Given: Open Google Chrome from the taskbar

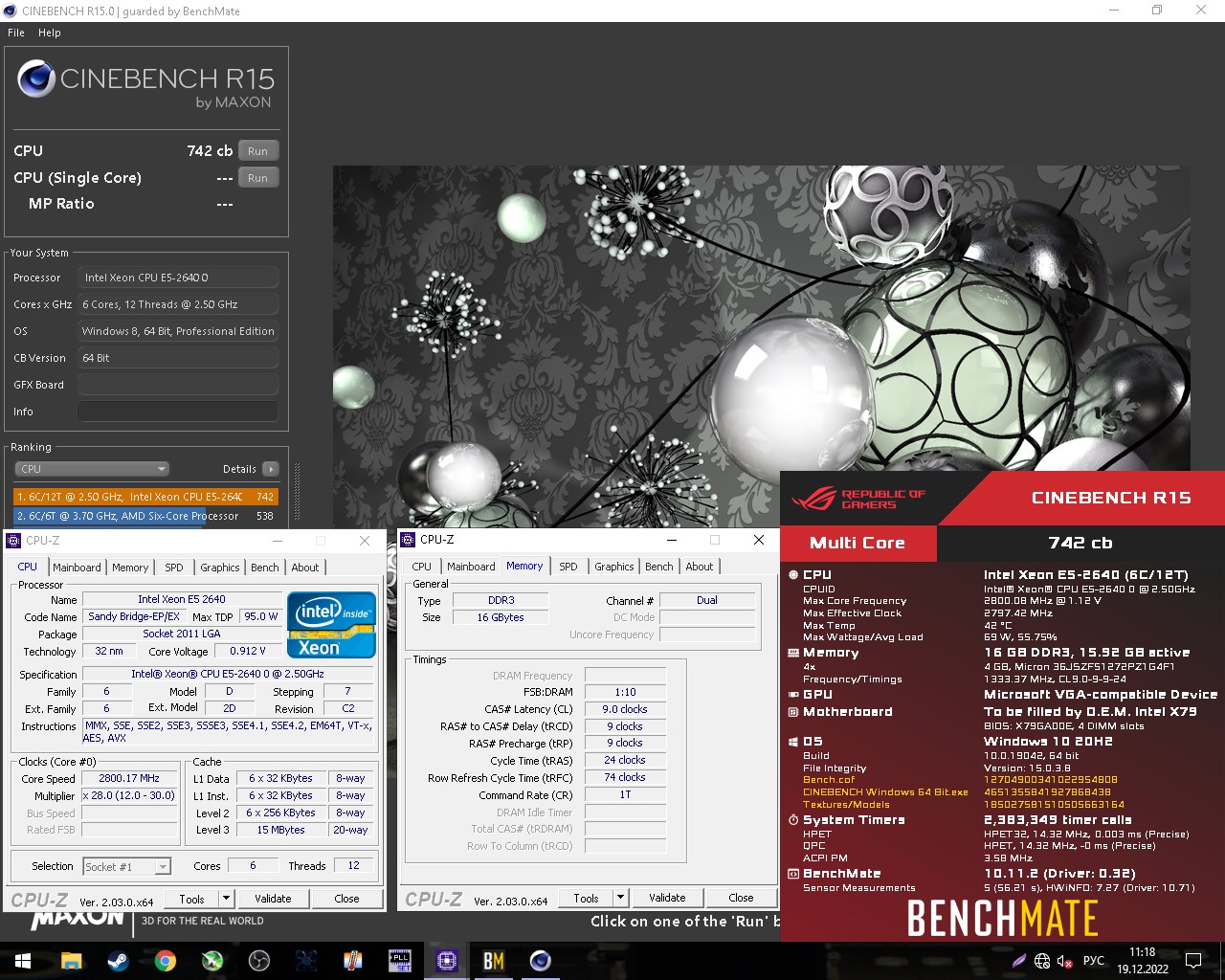Looking at the screenshot, I should coord(165,961).
